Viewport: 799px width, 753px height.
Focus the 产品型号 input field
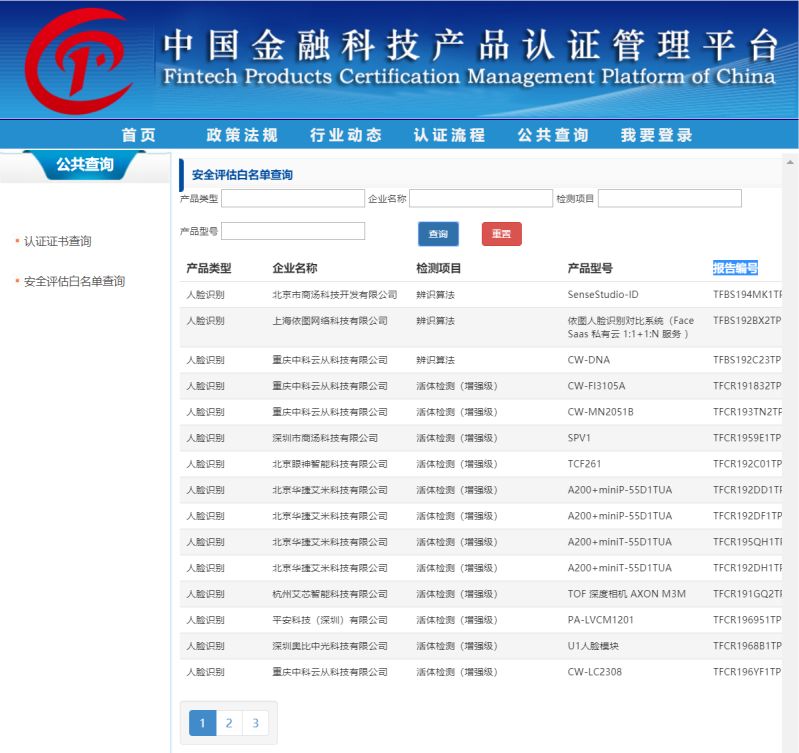point(293,231)
